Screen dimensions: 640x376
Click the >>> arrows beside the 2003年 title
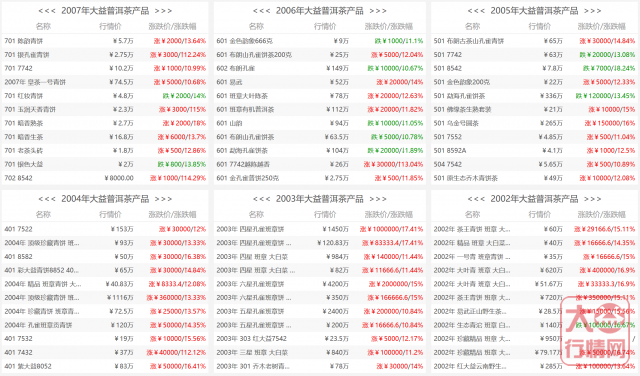click(378, 199)
